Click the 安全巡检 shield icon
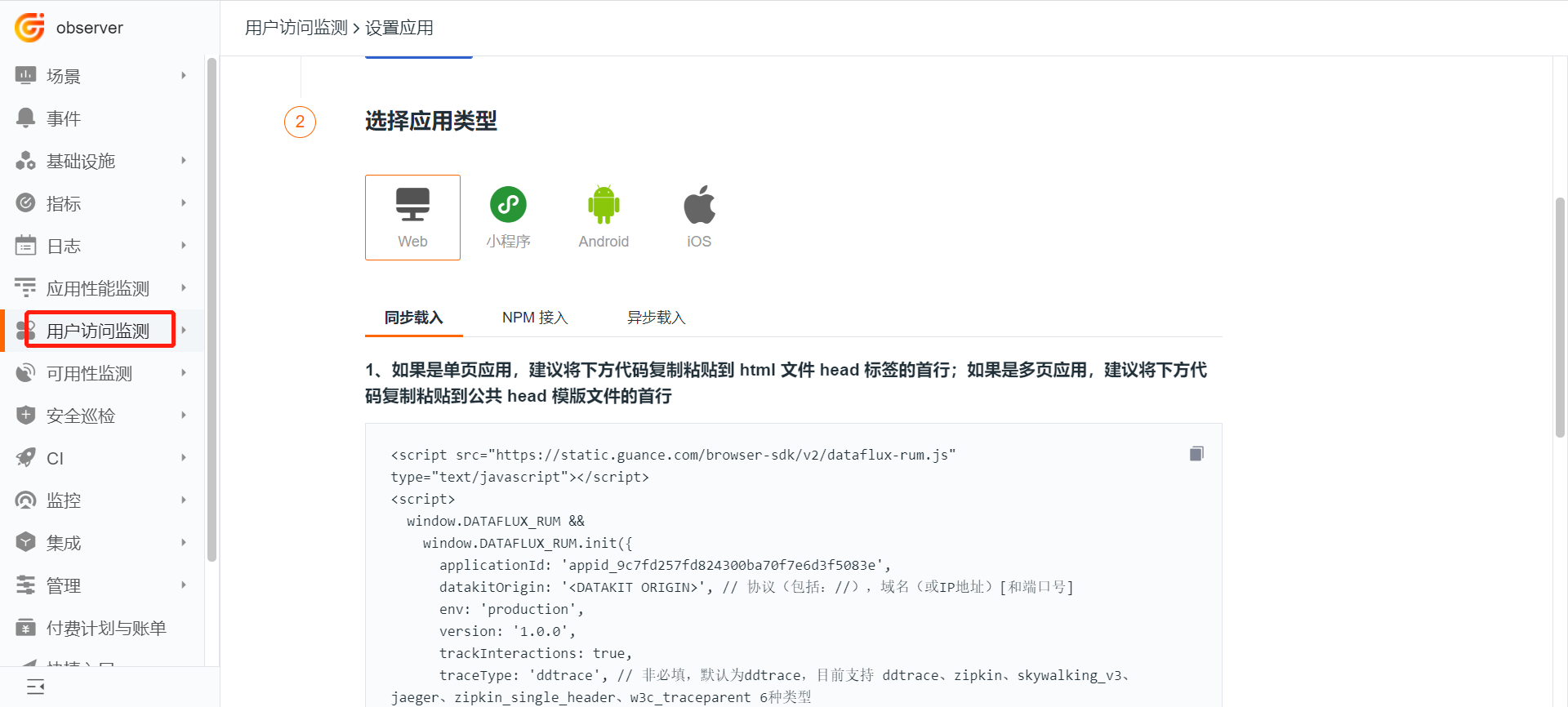Viewport: 1568px width, 707px height. [x=26, y=416]
